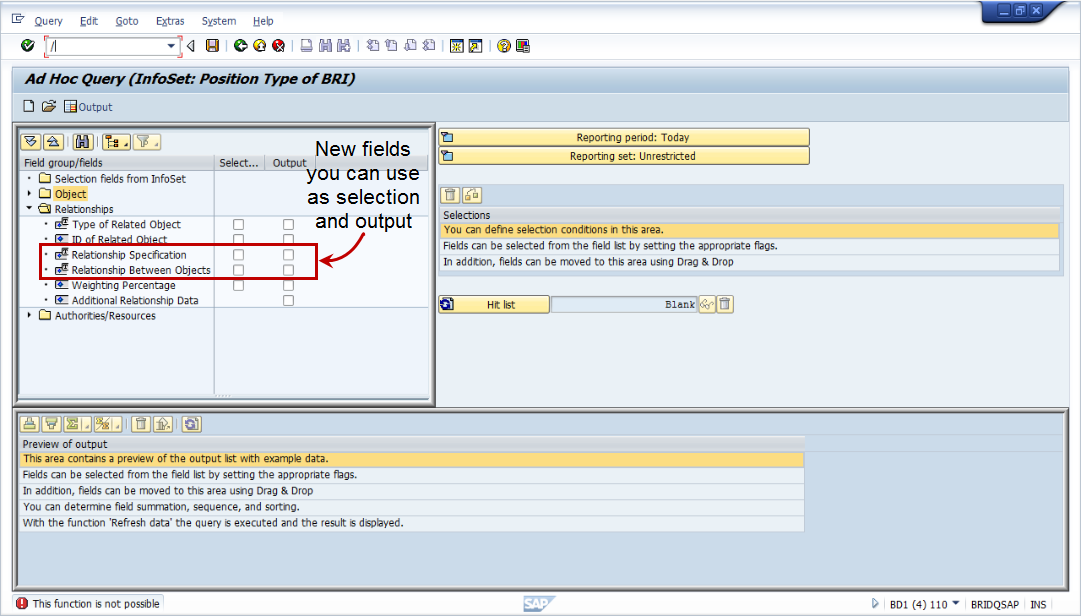Click the green Enter checkmark icon
1081x616 pixels.
(28, 45)
